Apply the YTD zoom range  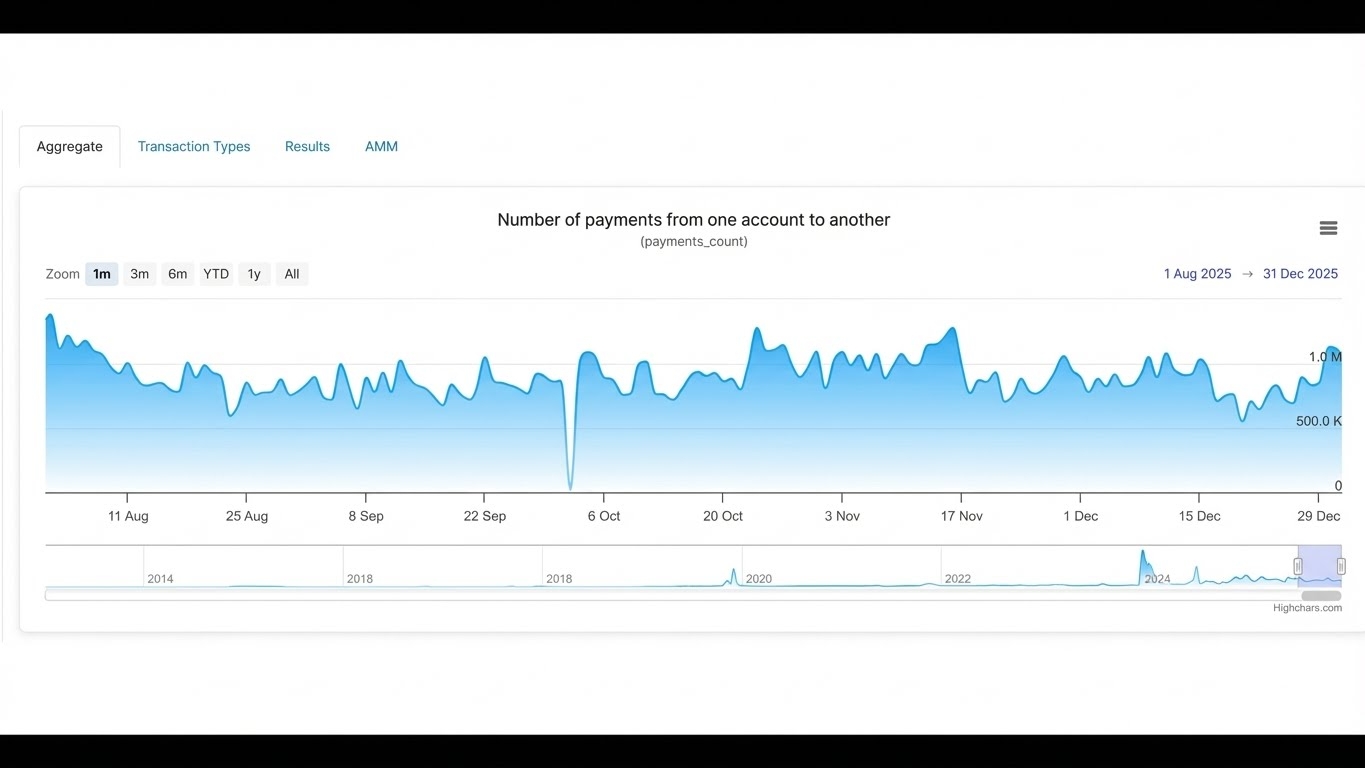216,274
